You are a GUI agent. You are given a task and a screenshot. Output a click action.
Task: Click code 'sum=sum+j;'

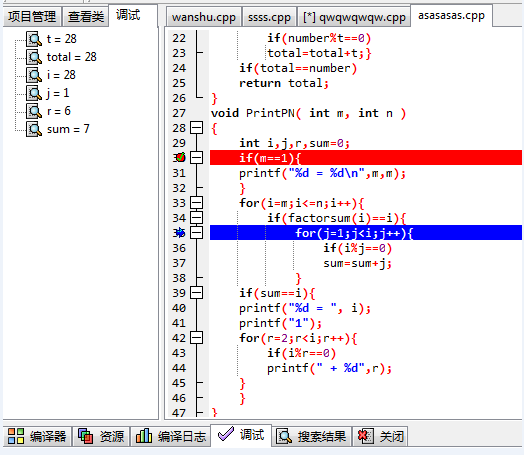coord(357,263)
